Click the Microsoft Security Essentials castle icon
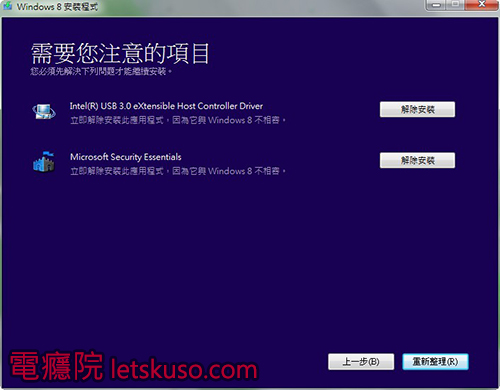 (x=44, y=162)
